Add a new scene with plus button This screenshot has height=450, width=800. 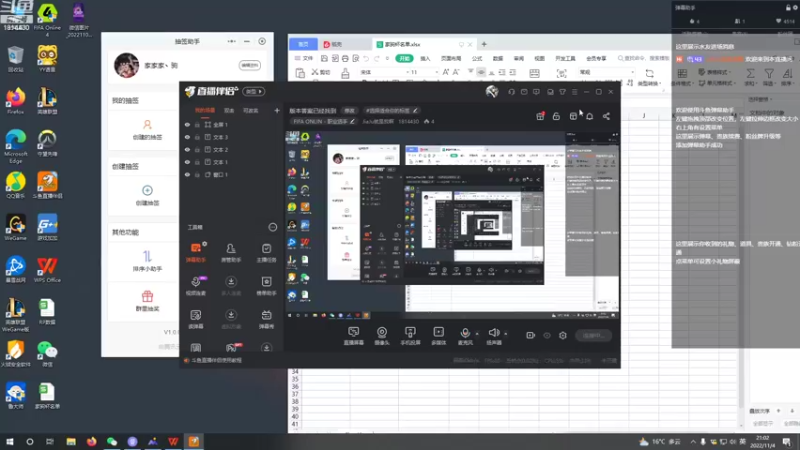pyautogui.click(x=277, y=110)
